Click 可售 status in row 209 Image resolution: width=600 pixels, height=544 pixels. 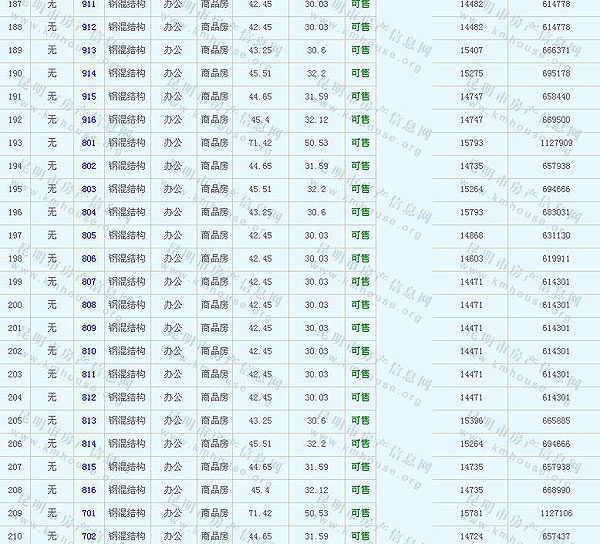pyautogui.click(x=360, y=513)
